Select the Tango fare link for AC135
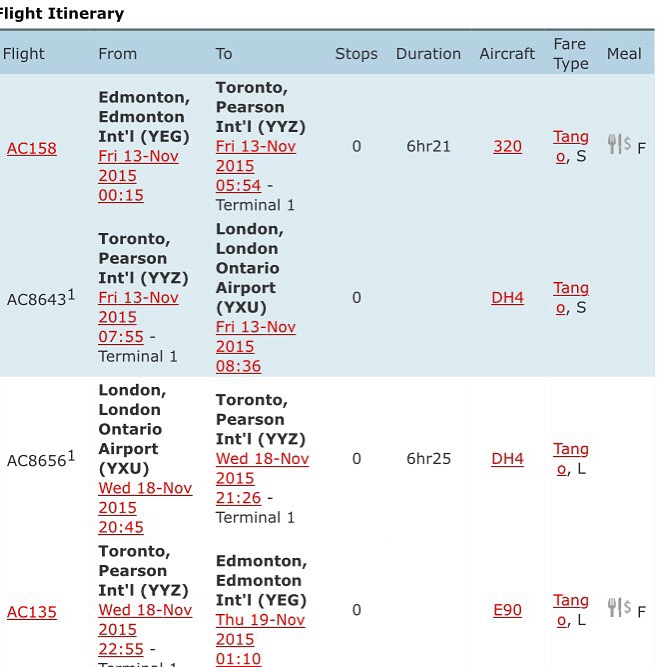667x667 pixels. 571,601
